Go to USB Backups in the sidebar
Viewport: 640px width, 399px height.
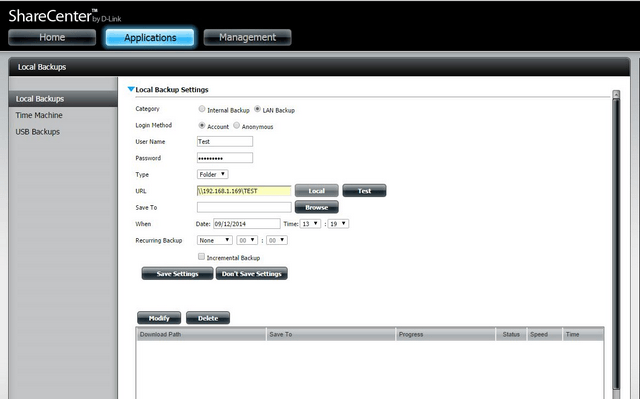[38, 132]
